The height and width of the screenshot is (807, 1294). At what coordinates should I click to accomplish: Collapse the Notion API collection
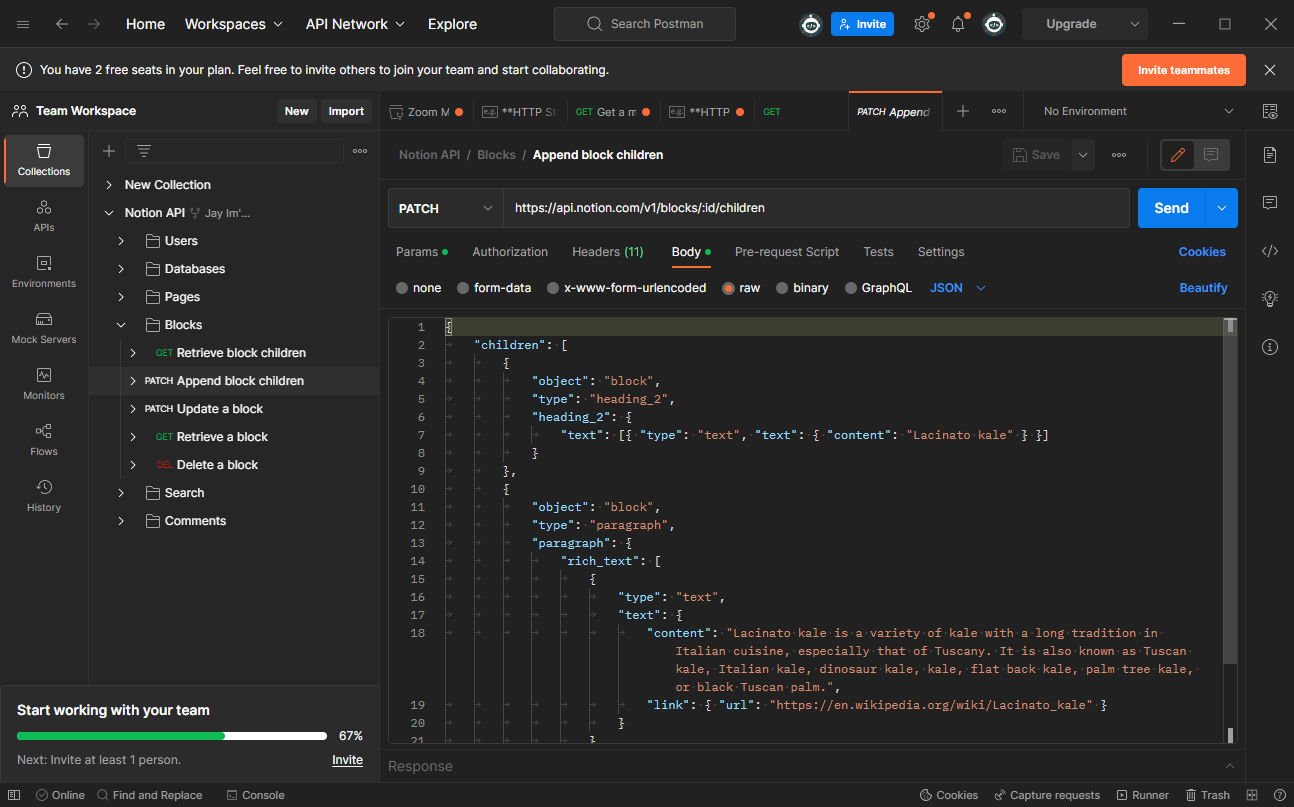pyautogui.click(x=108, y=213)
